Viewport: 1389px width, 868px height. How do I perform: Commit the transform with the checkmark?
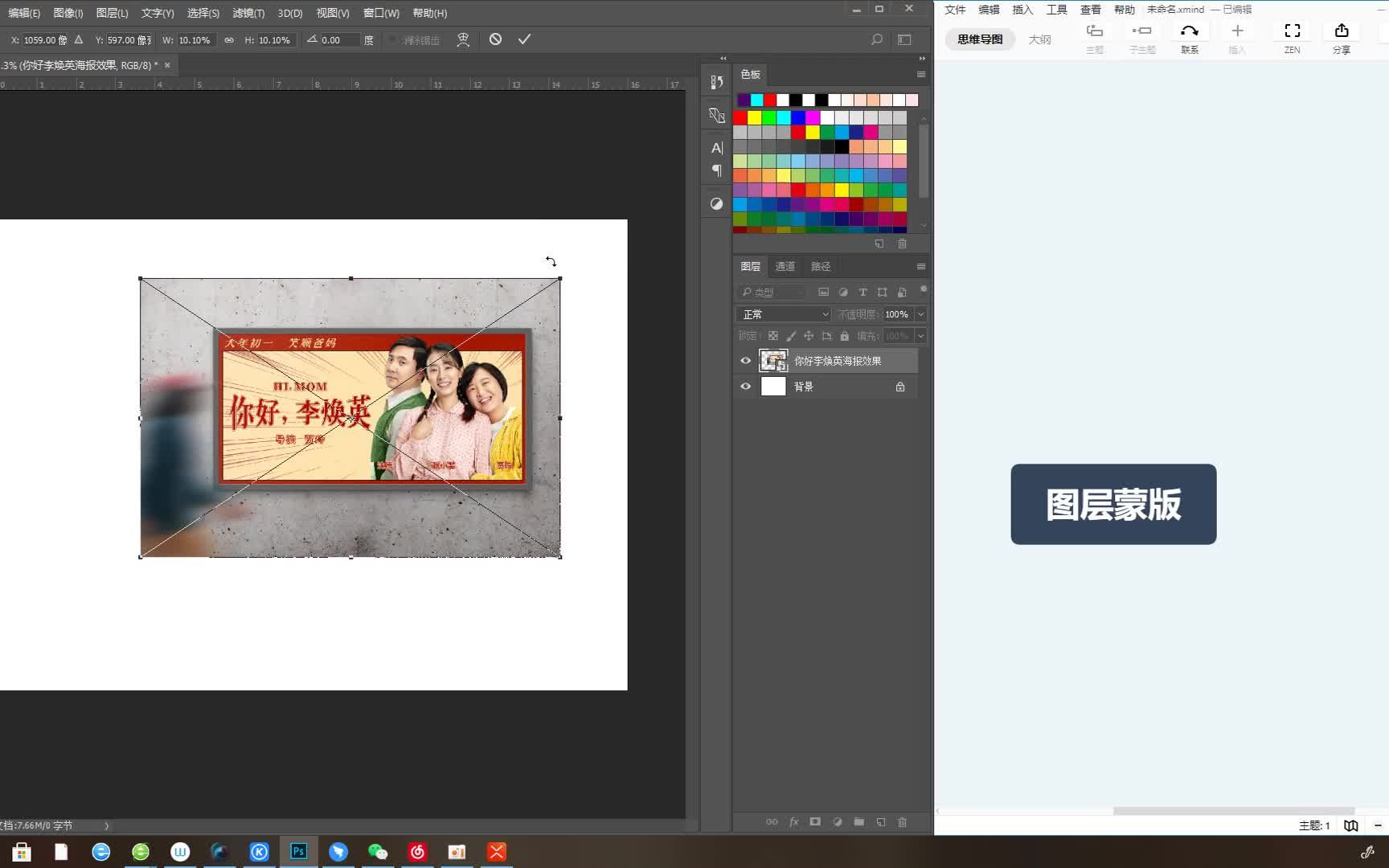point(524,39)
